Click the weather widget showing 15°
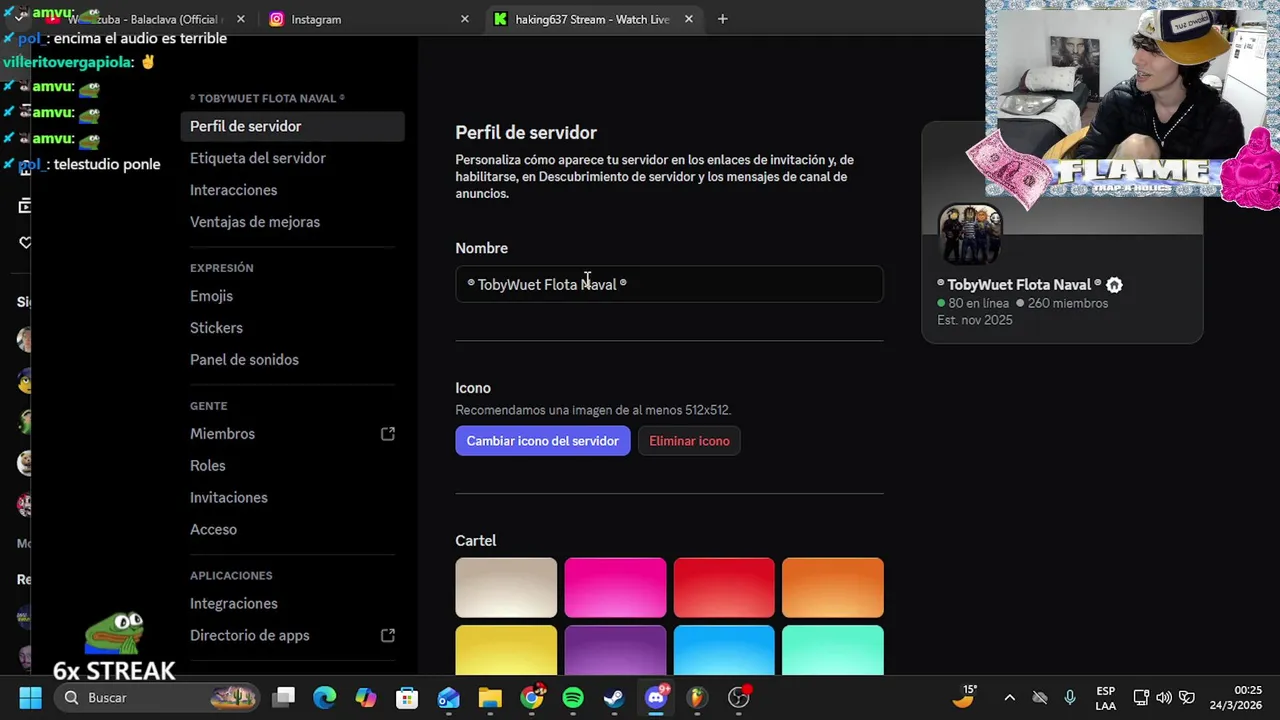 pos(964,697)
